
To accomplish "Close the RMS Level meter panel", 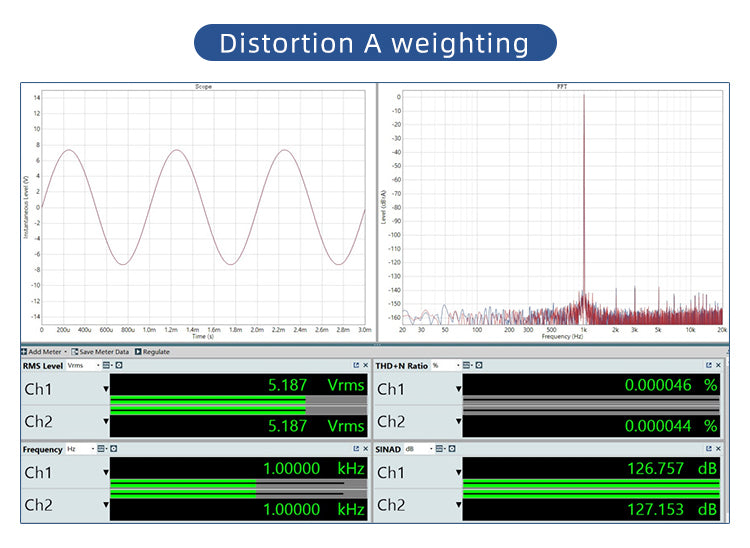I will pyautogui.click(x=365, y=366).
